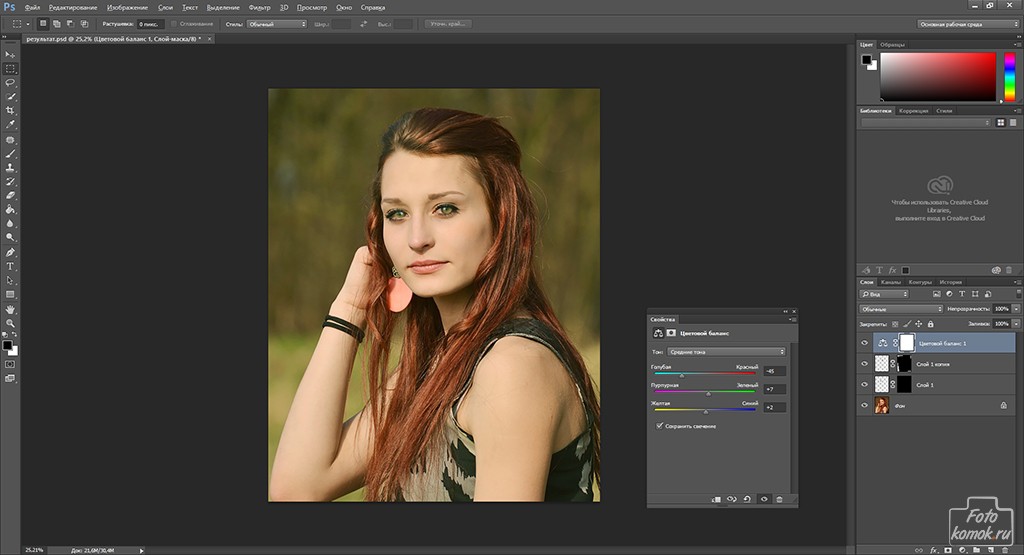Open the fill (Заливка) slider arrow
1024x555 pixels.
tap(1016, 324)
